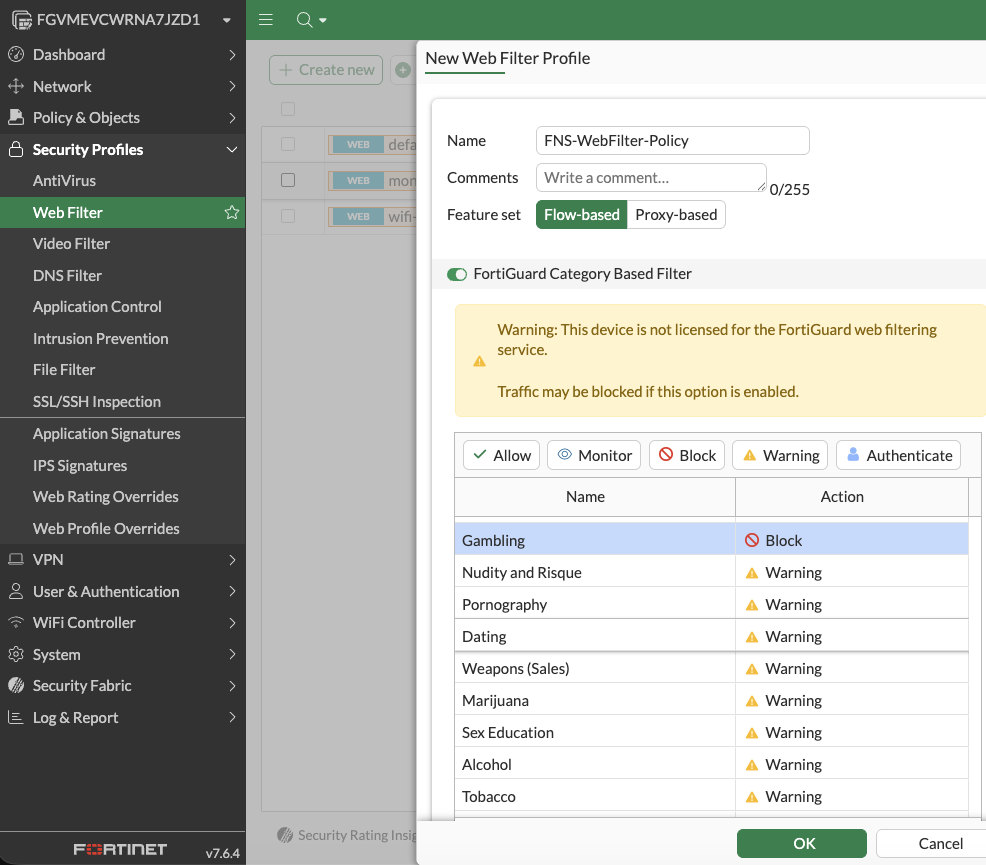This screenshot has height=865, width=986.
Task: Apply the Authenticate action
Action: (x=898, y=455)
